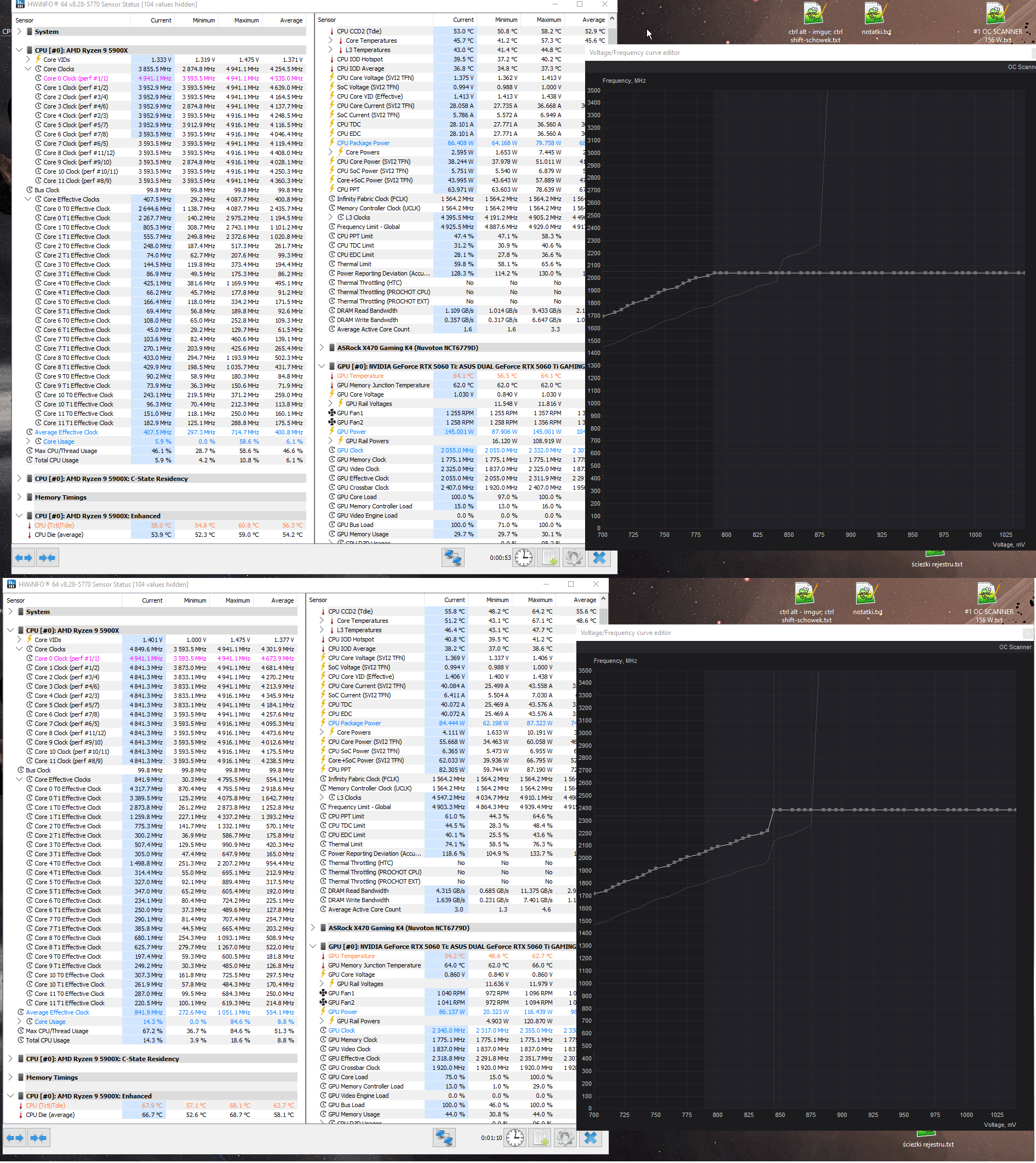1036x1163 pixels.
Task: Click the HWiNFO title icon of upper window
Action: pyautogui.click(x=20, y=4)
